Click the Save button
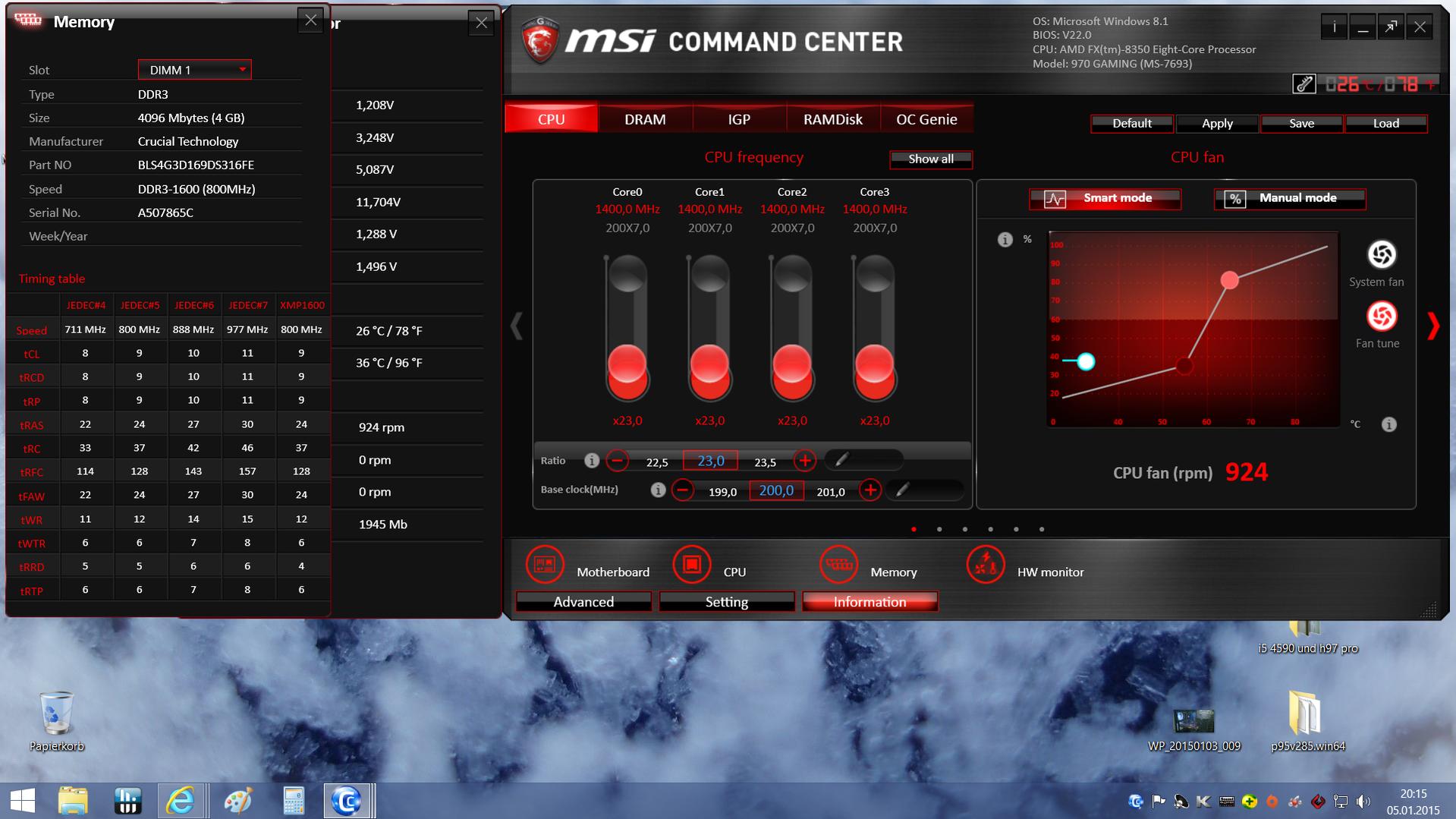This screenshot has width=1456, height=819. (1302, 124)
